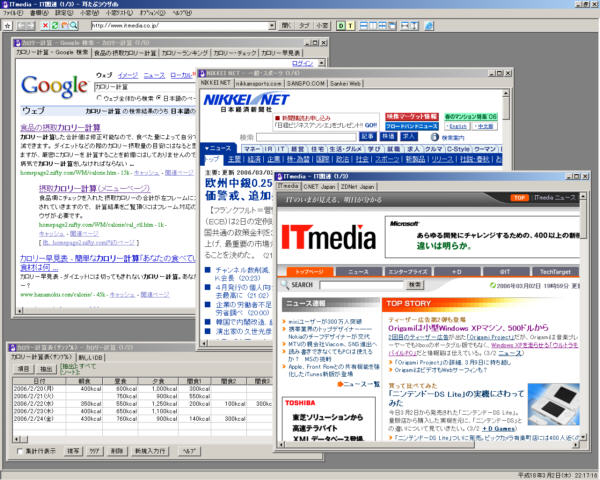Open the 小窓リスト(L) menu
Viewport: 600px width, 480px height.
pyautogui.click(x=119, y=13)
